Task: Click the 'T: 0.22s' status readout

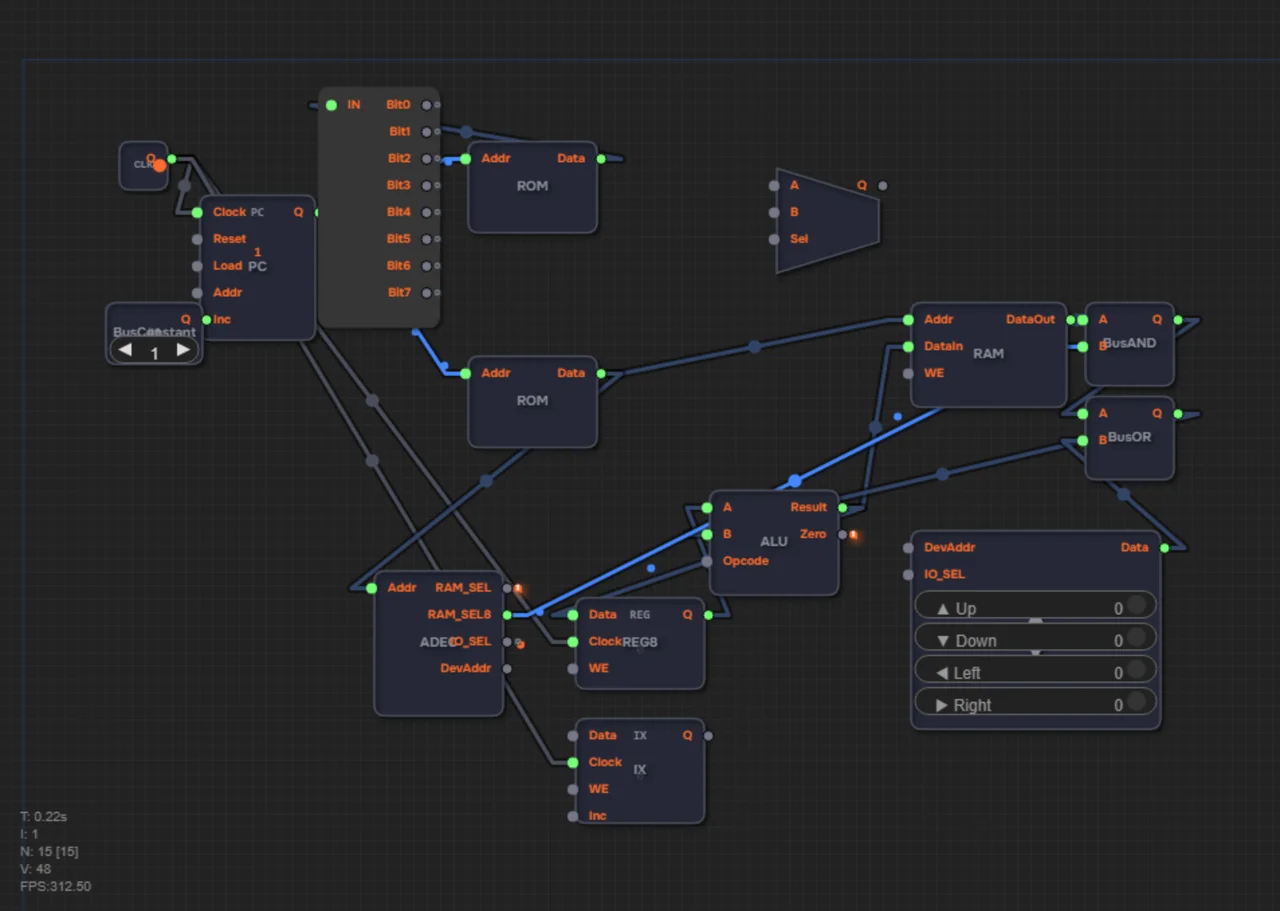Action: click(x=43, y=817)
